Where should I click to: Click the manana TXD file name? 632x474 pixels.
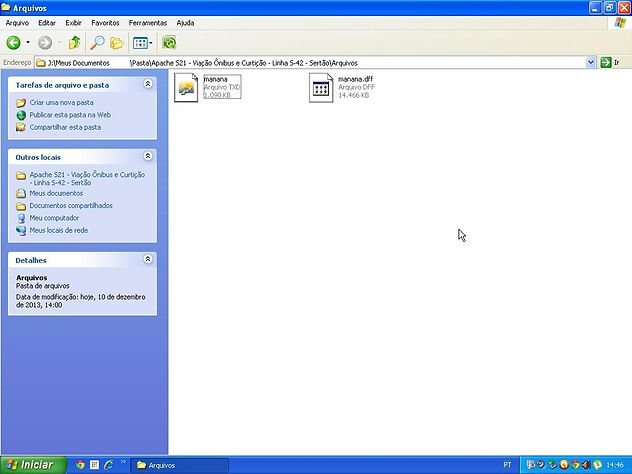(x=216, y=79)
